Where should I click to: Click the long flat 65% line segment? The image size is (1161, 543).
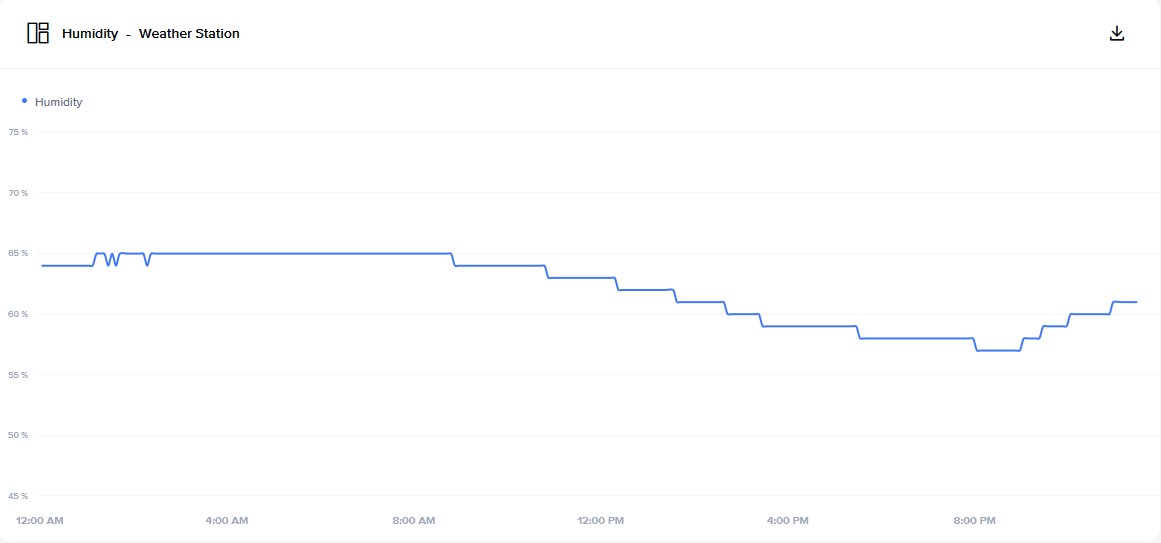click(301, 253)
